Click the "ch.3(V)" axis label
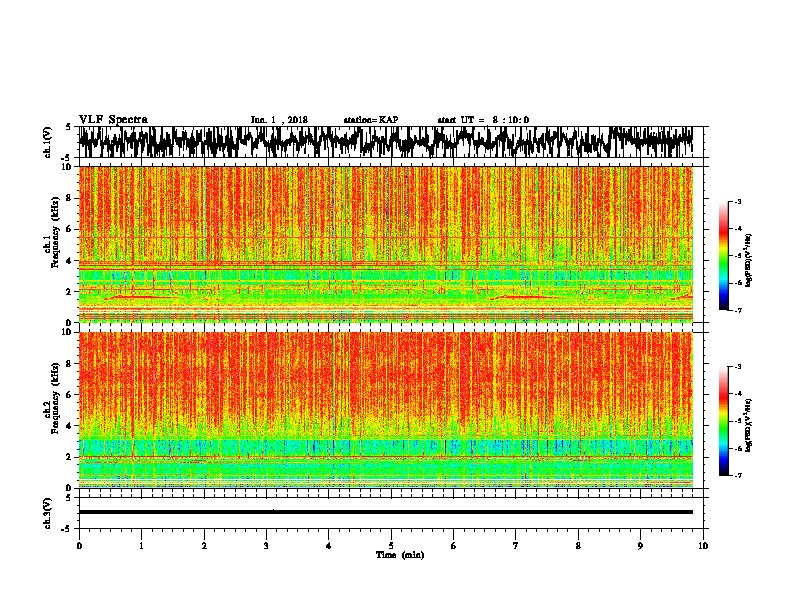Image resolution: width=792 pixels, height=612 pixels. [x=48, y=513]
